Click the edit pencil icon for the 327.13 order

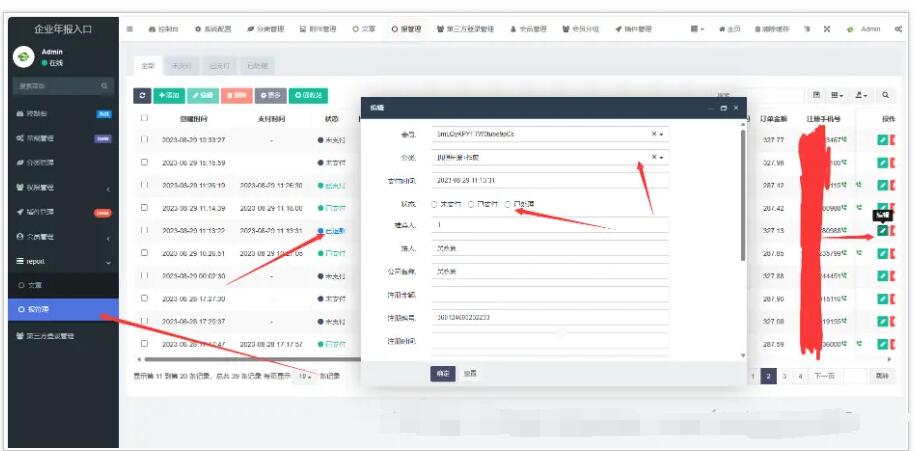click(882, 231)
